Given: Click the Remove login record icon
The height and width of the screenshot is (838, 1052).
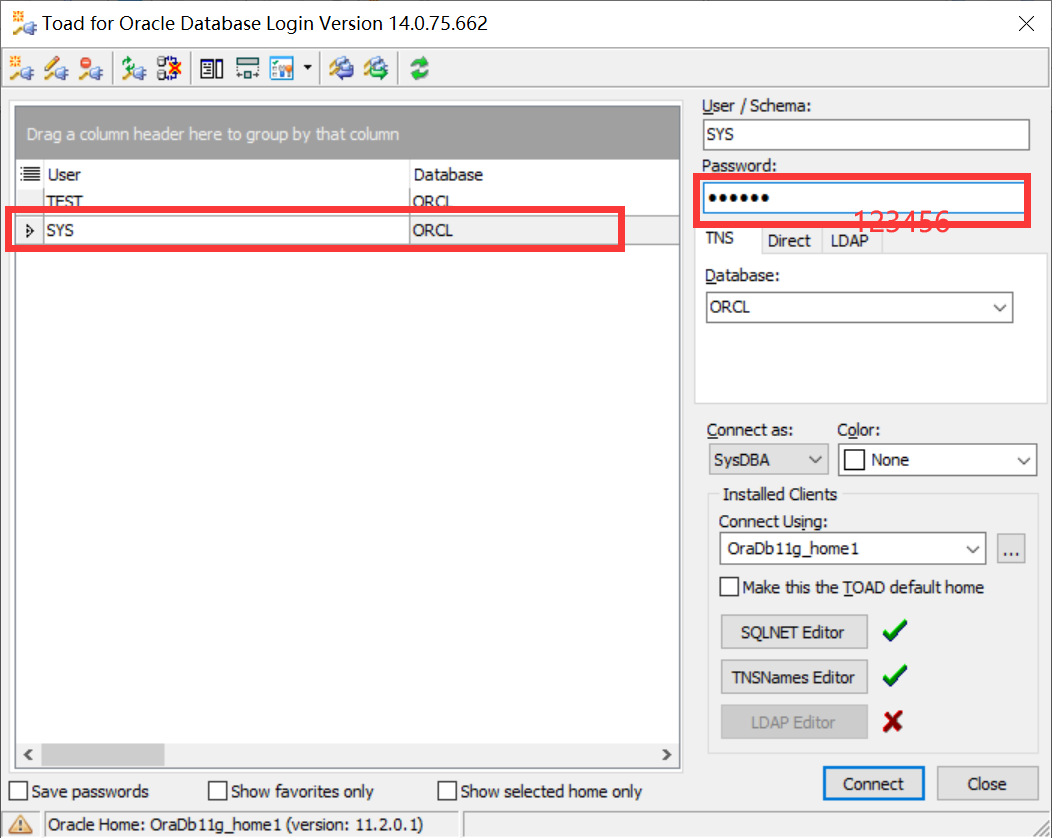Looking at the screenshot, I should 91,68.
